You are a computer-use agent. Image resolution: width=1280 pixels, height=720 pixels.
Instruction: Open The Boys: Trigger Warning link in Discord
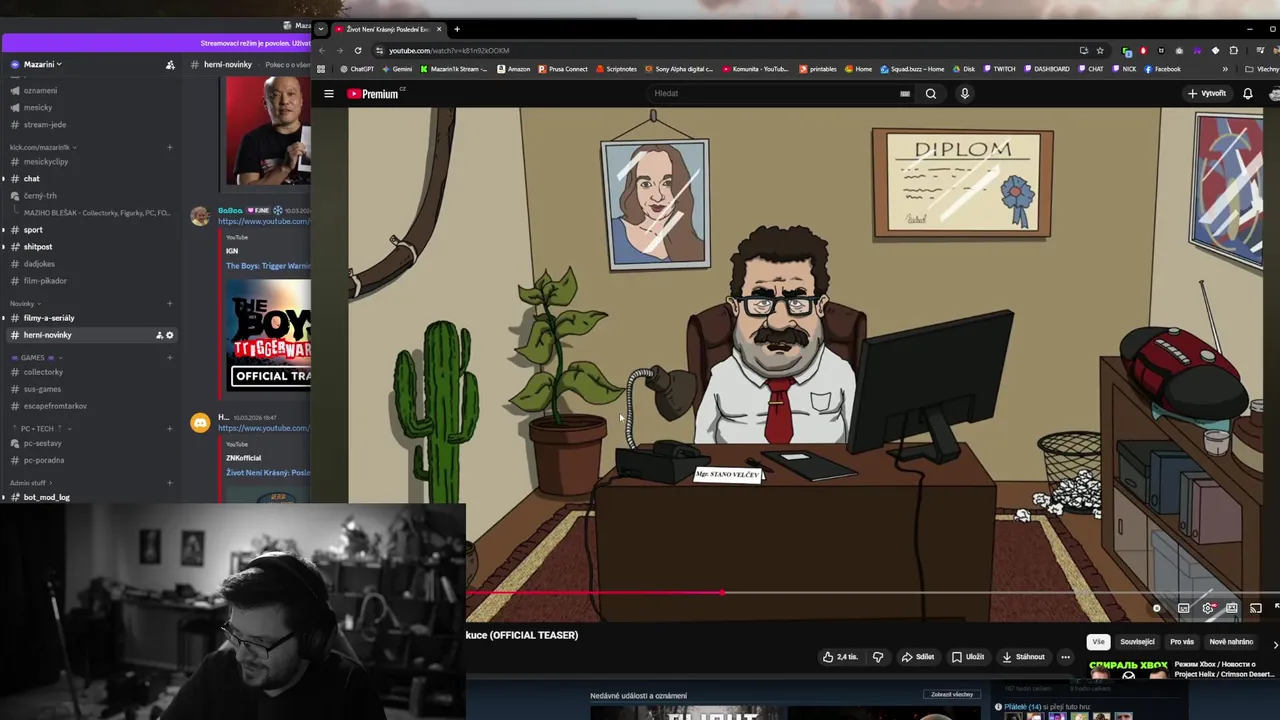267,266
